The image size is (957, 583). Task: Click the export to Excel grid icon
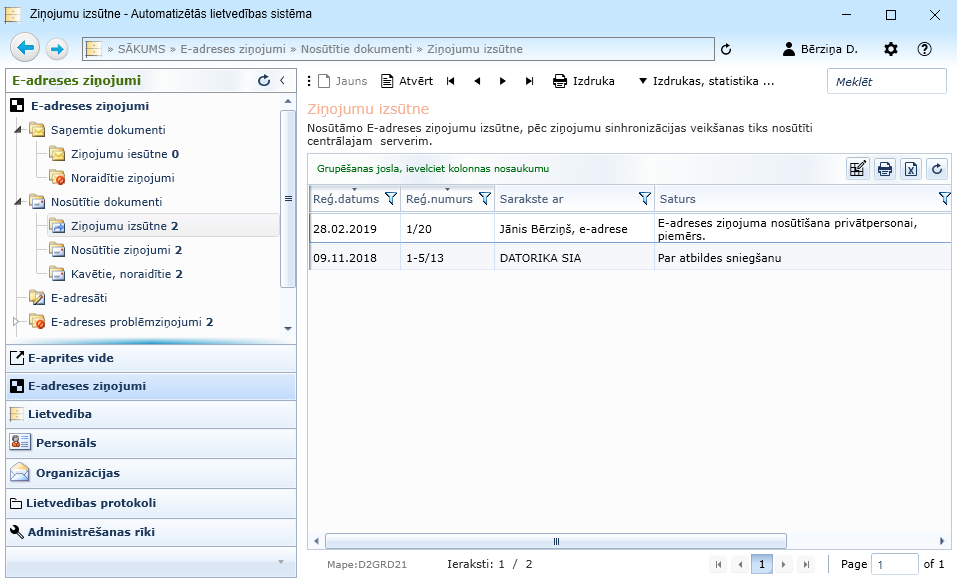(x=910, y=169)
